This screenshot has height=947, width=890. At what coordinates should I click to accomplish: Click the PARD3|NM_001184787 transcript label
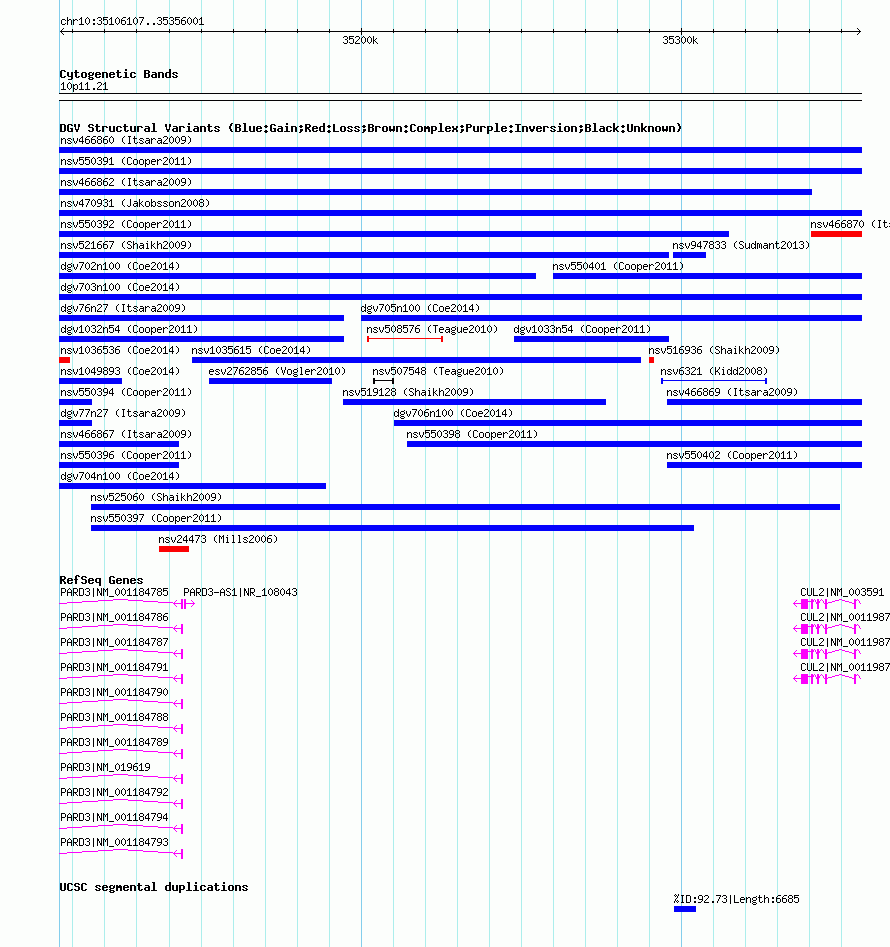point(114,643)
